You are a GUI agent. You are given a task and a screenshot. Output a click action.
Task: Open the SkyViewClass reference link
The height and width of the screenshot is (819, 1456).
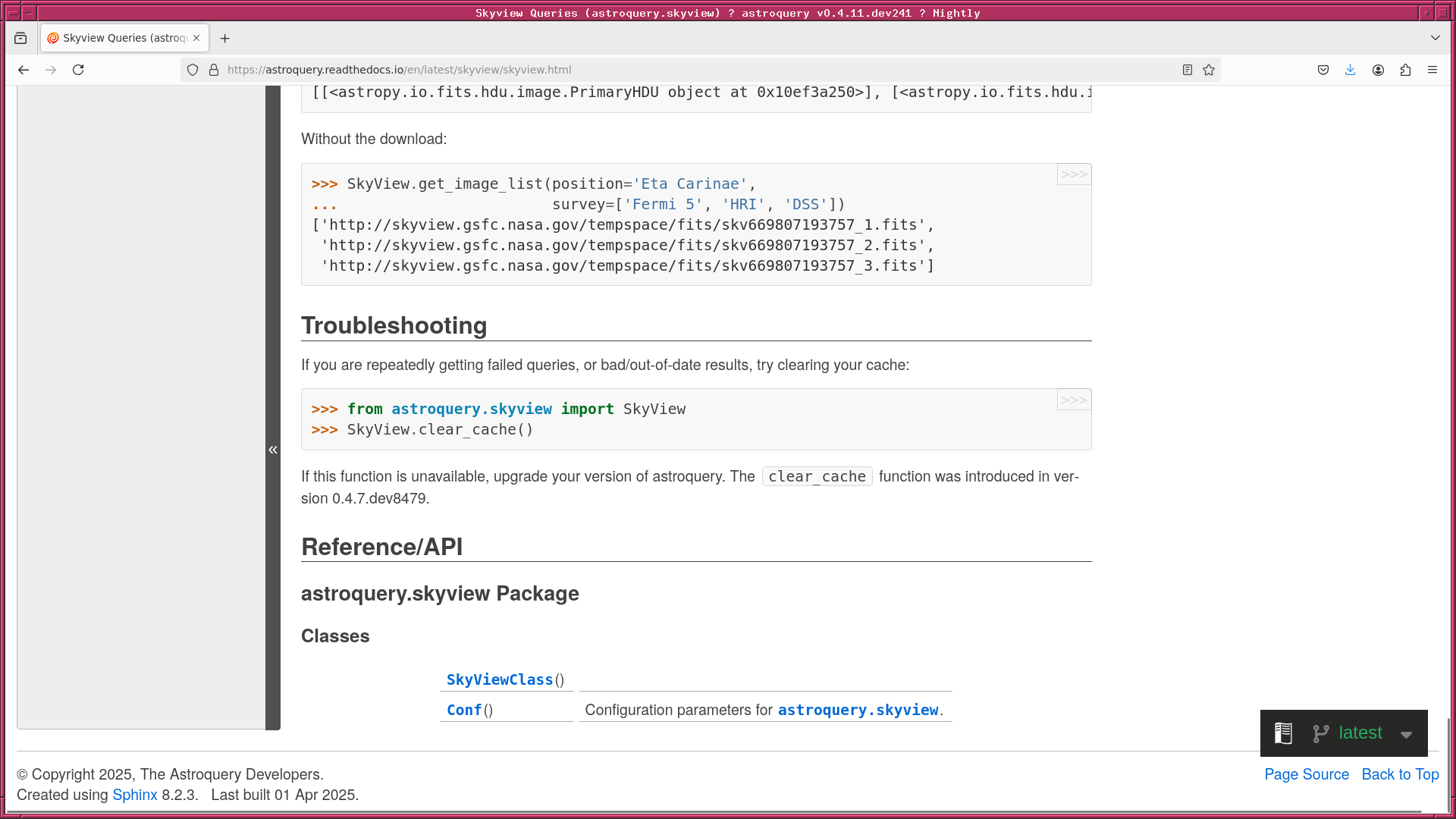pyautogui.click(x=500, y=679)
